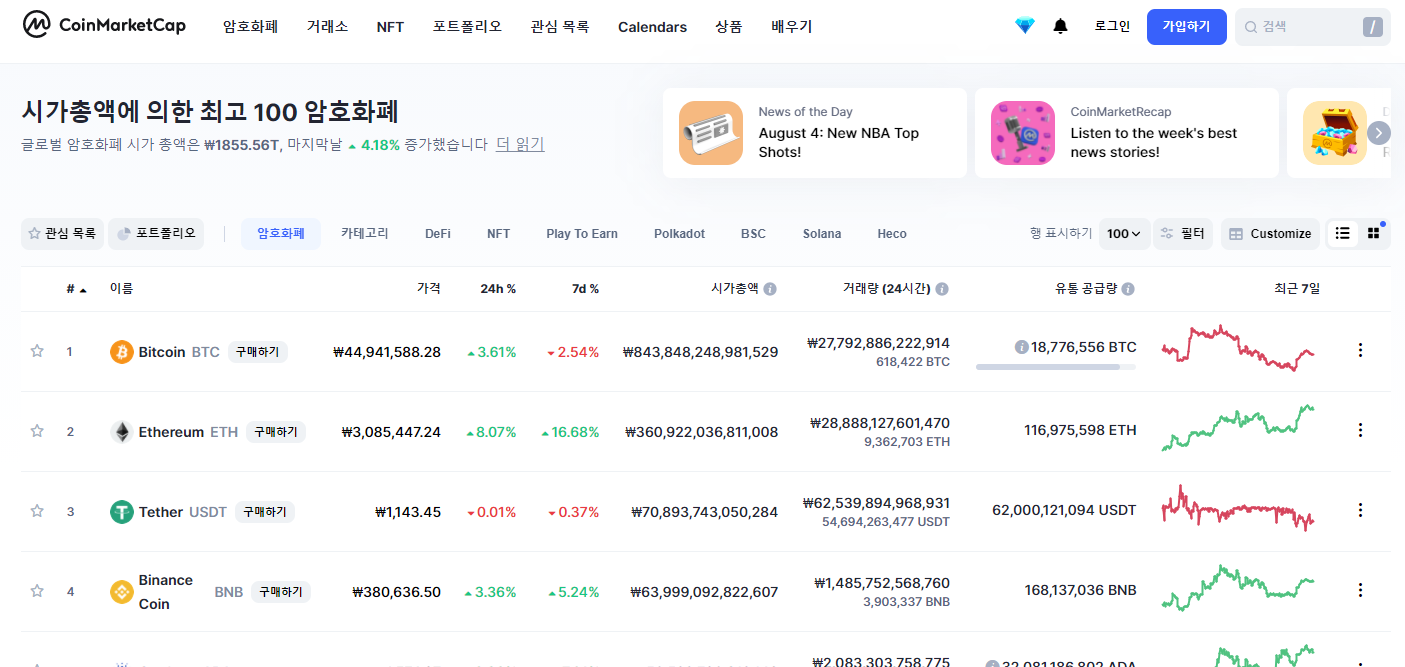1405x667 pixels.
Task: Show next news carousel card
Action: click(x=1379, y=133)
